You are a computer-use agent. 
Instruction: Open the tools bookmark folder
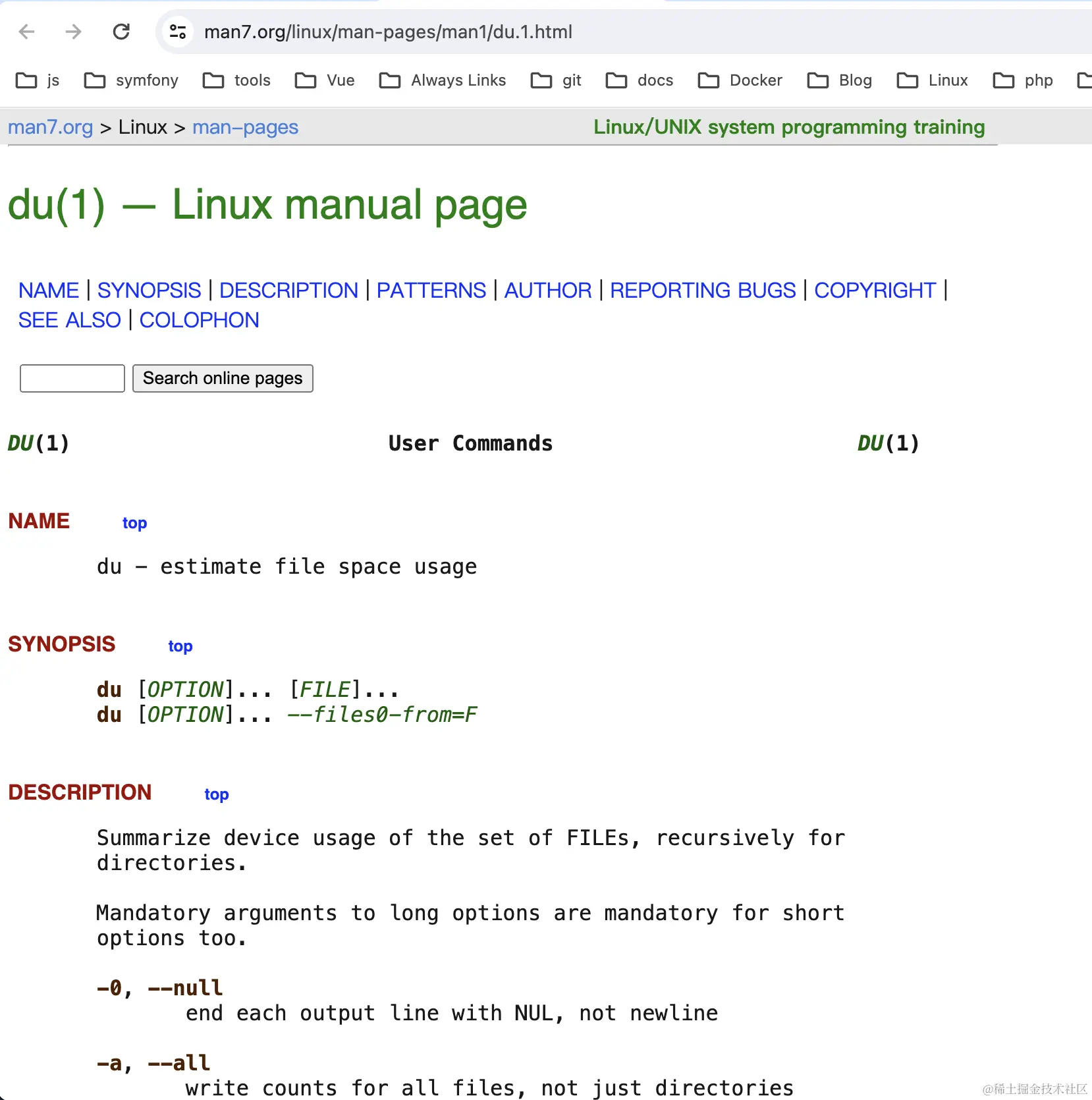tap(236, 80)
